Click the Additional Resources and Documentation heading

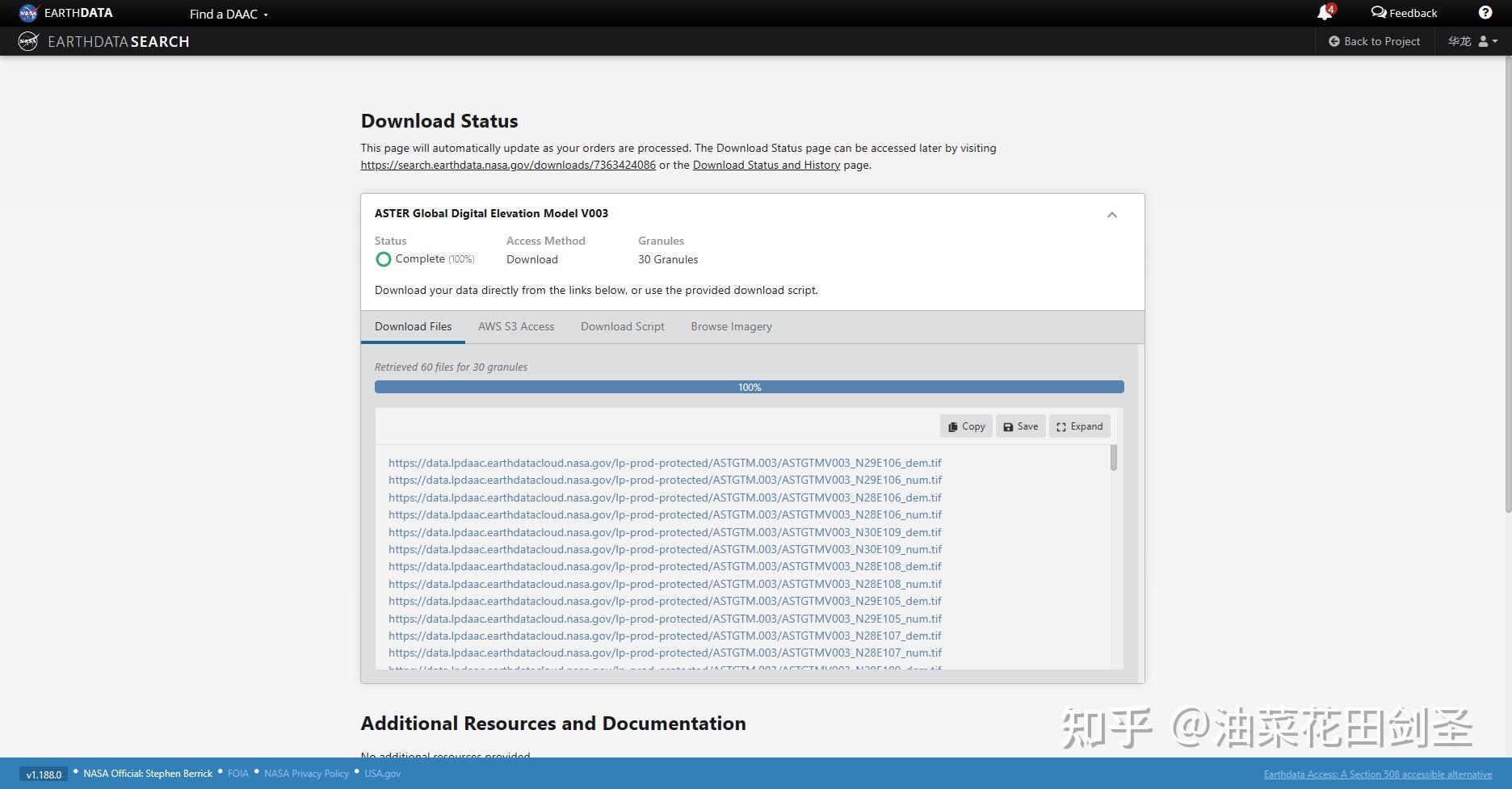click(553, 724)
